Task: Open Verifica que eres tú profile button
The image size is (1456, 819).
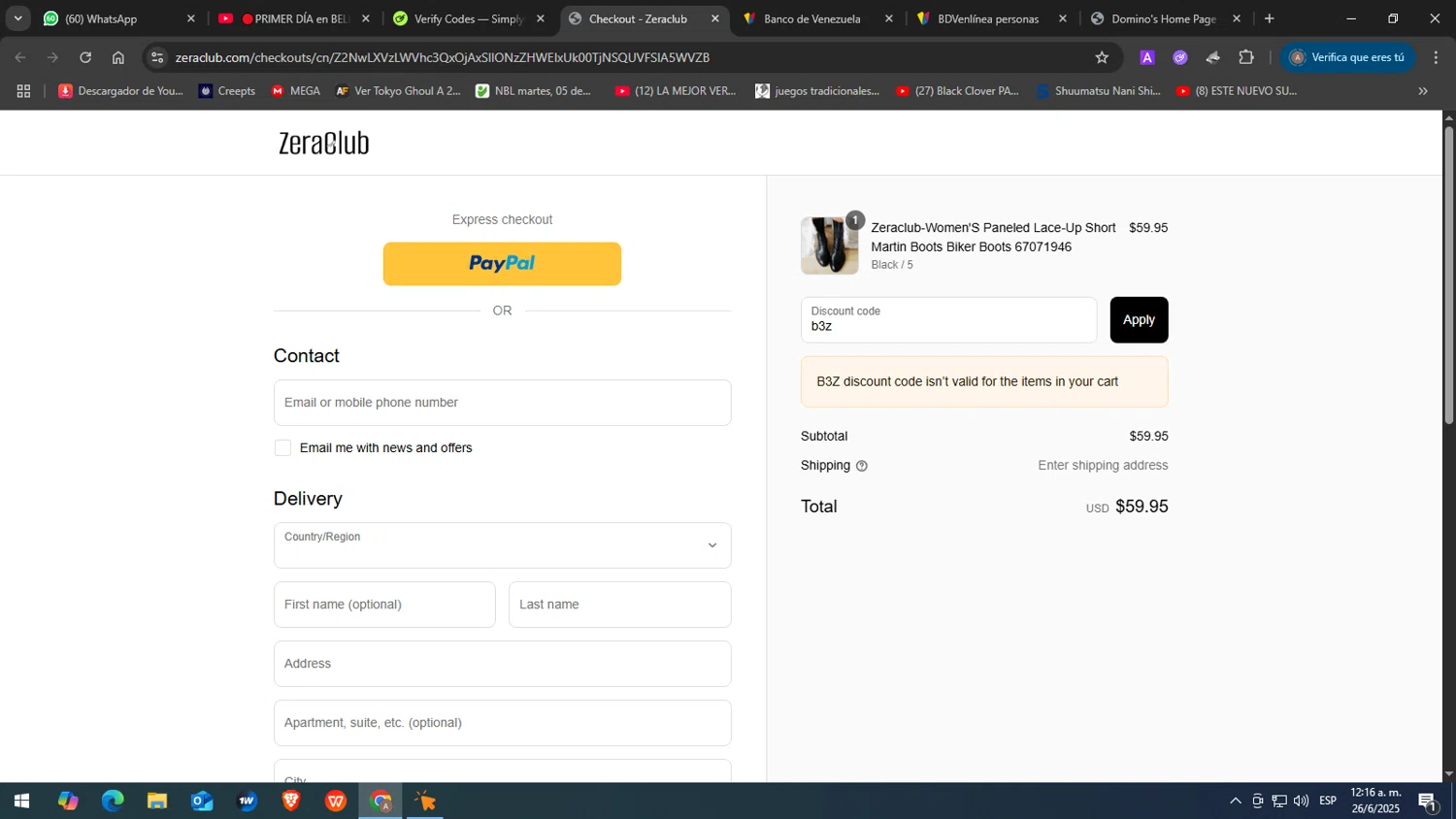Action: coord(1347,57)
